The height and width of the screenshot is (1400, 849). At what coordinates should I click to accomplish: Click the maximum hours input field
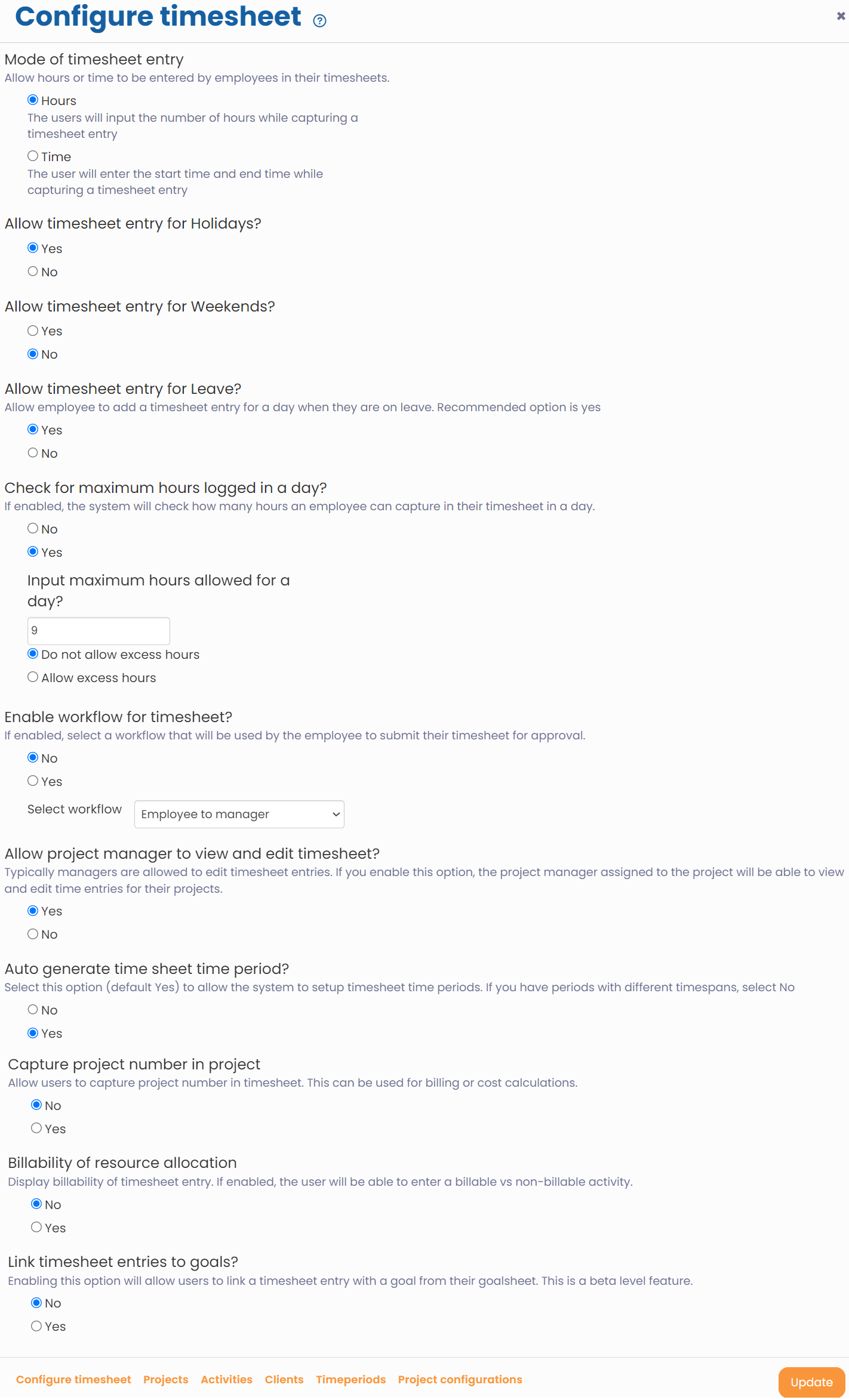coord(99,631)
